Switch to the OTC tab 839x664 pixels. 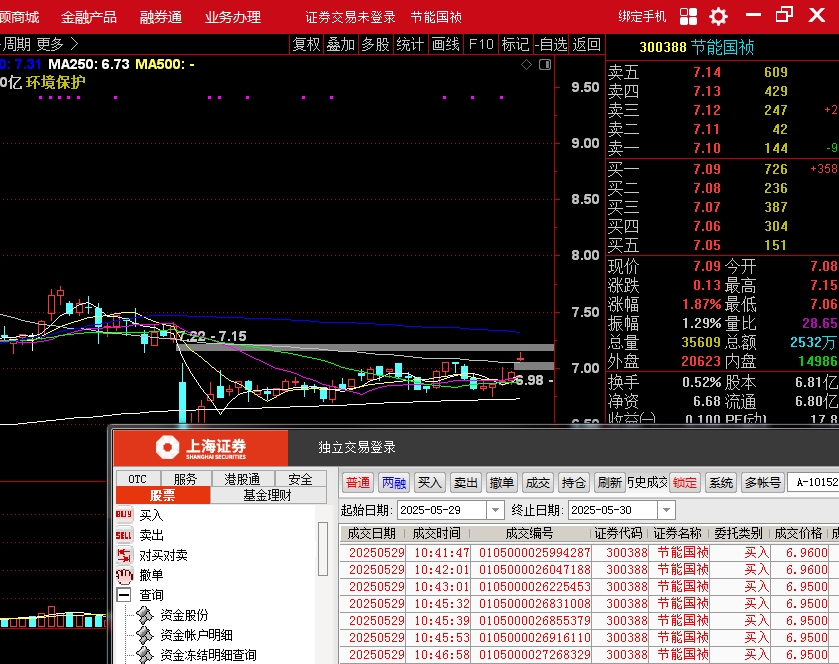[x=138, y=479]
